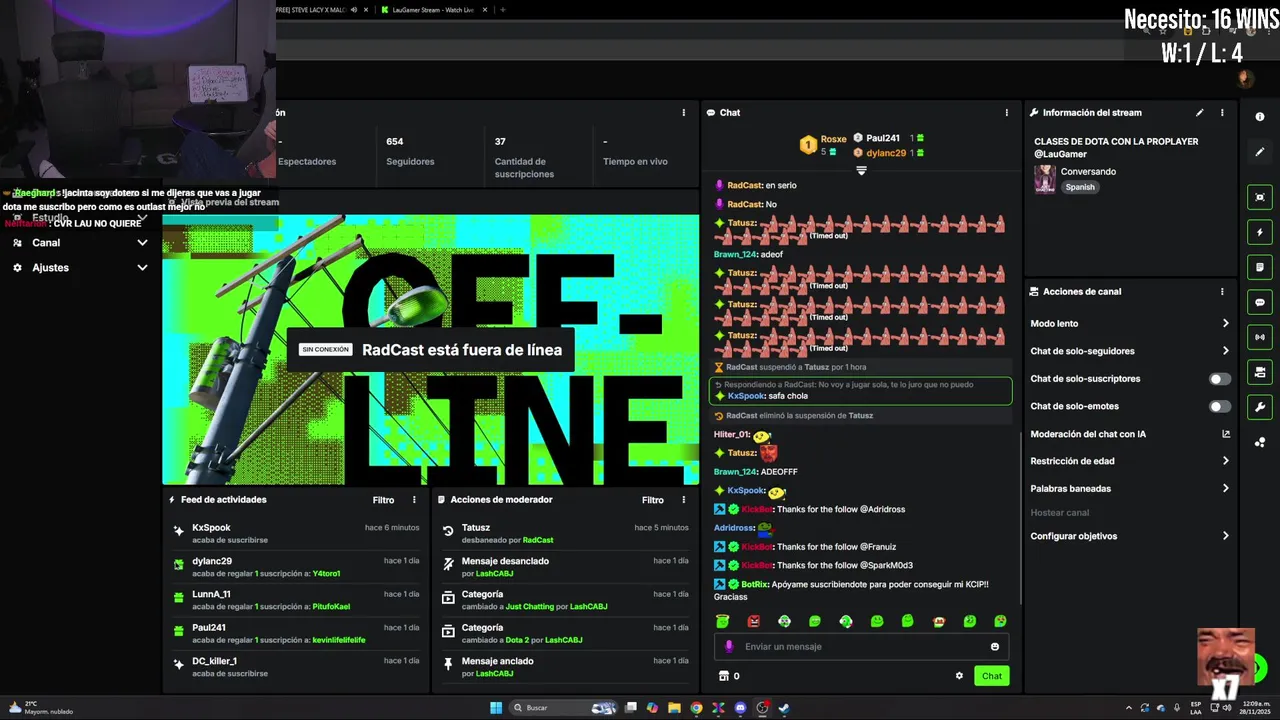Send message with green Chat button

pos(991,676)
